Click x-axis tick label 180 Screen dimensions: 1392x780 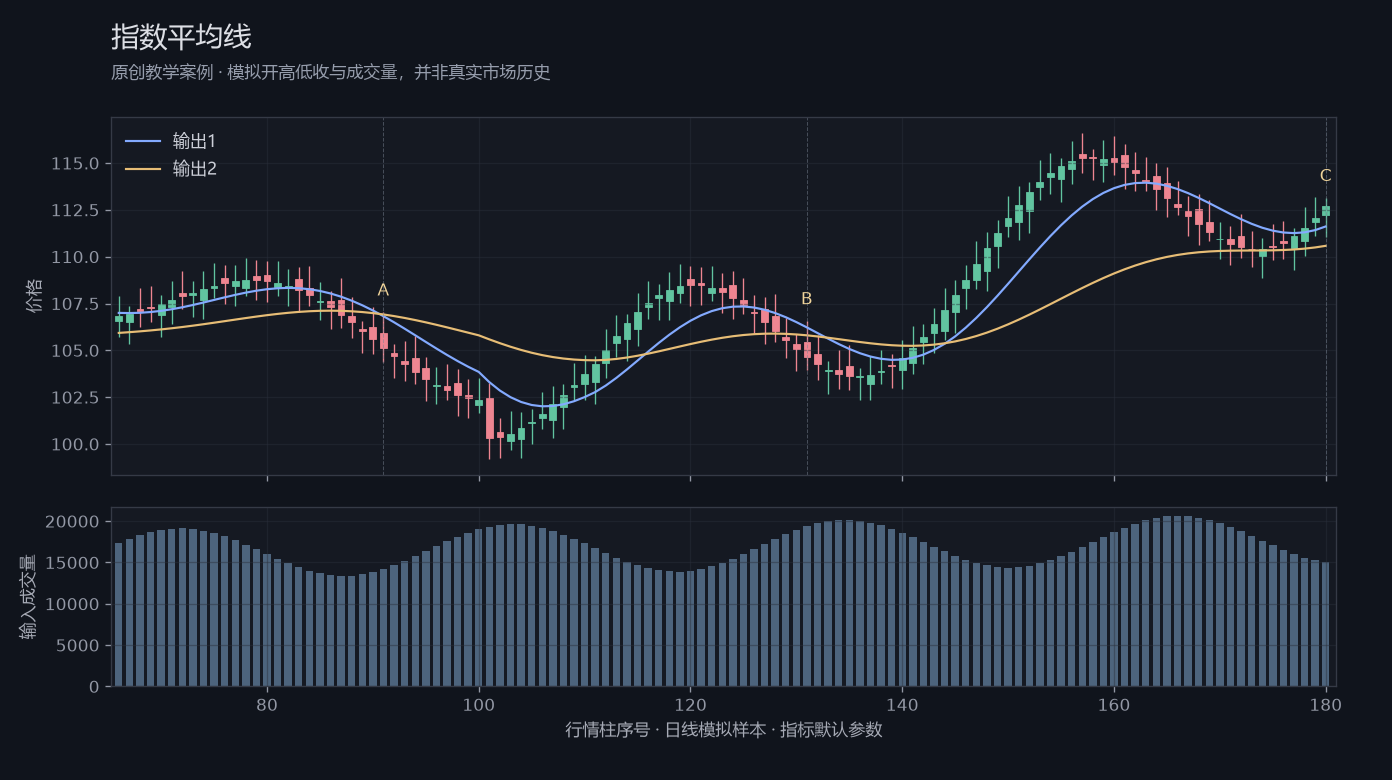click(1326, 703)
